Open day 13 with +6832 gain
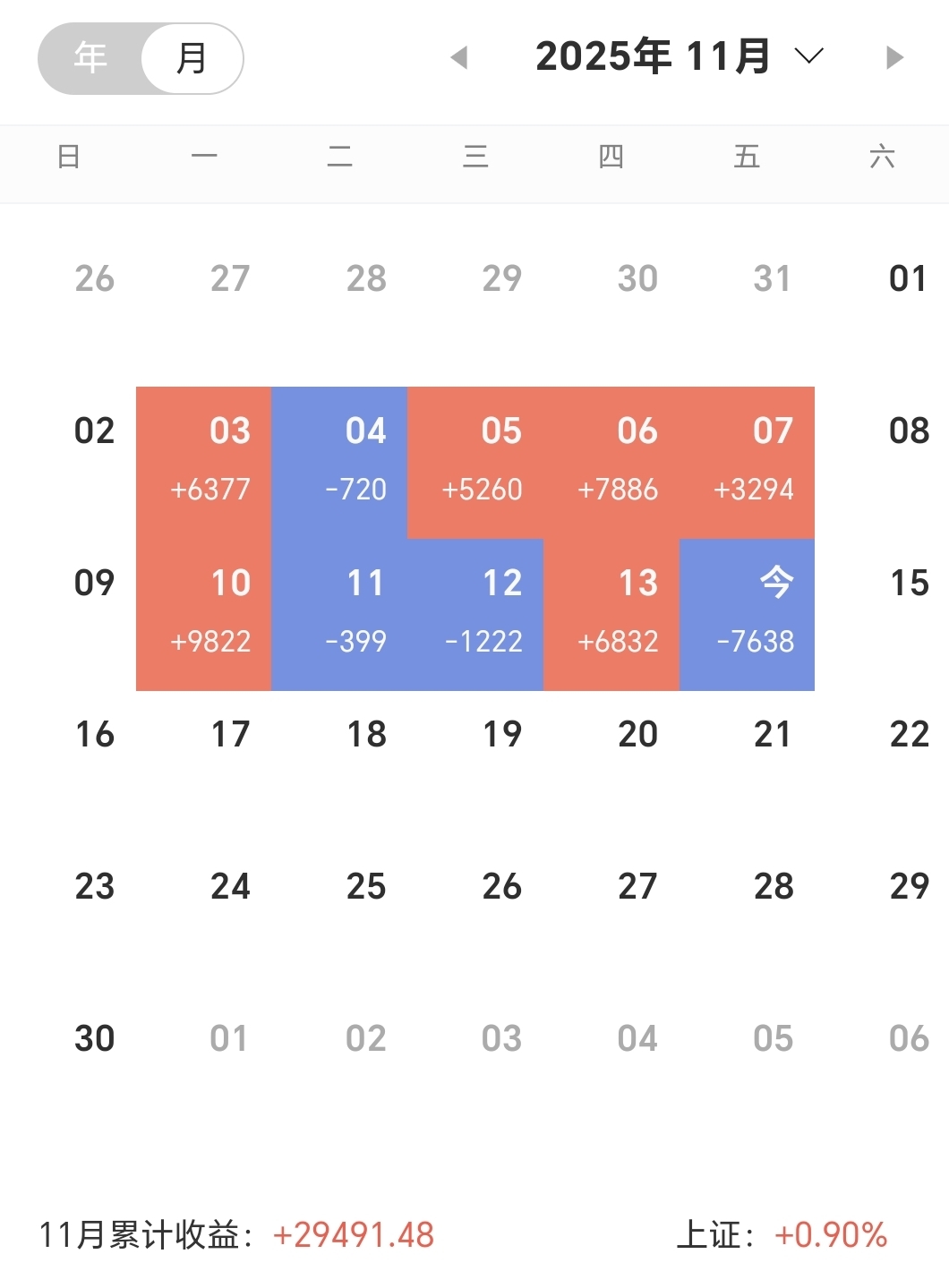949x1288 pixels. pyautogui.click(x=611, y=615)
